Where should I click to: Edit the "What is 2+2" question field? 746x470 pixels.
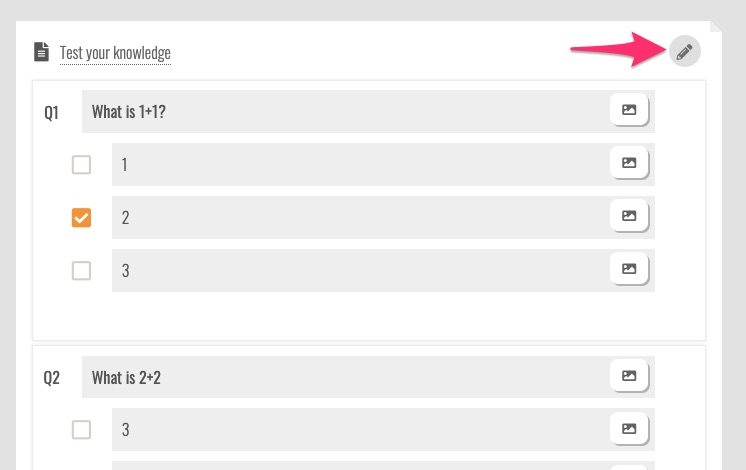[340, 378]
